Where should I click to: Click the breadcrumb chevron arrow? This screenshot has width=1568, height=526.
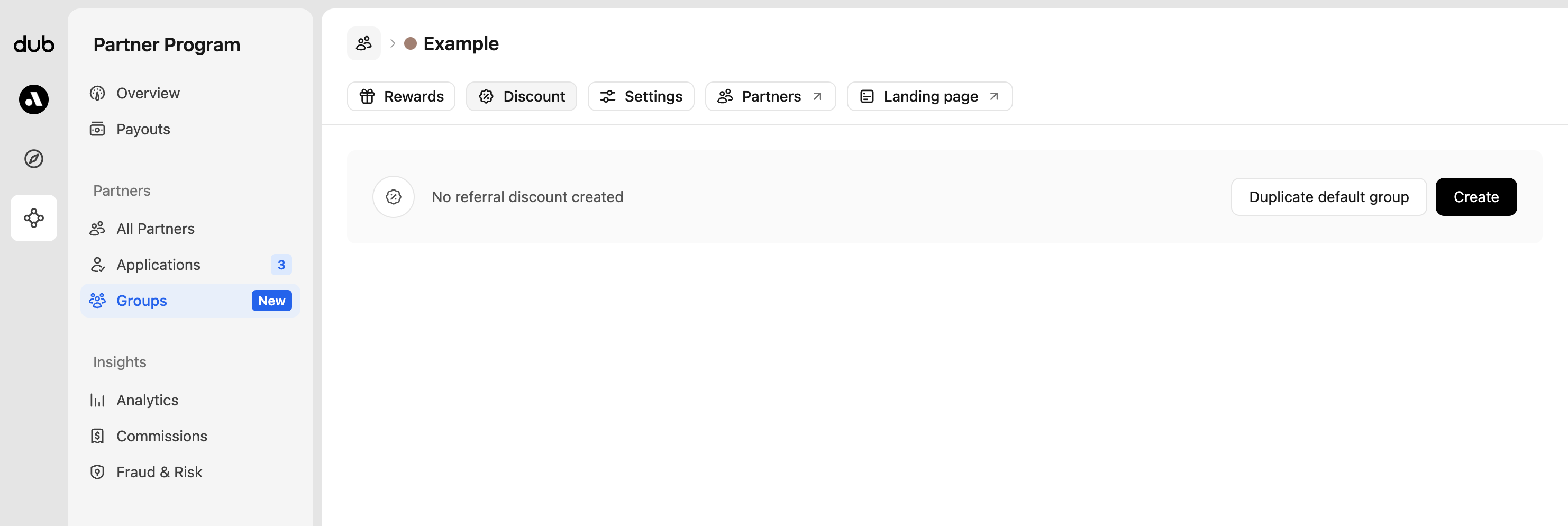point(393,43)
